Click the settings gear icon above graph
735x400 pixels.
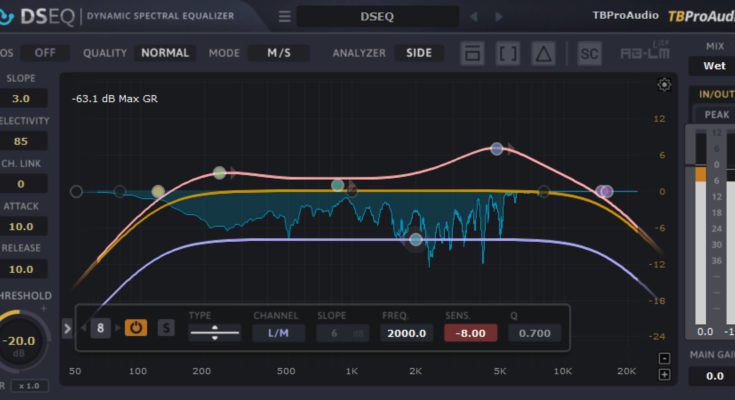(664, 85)
